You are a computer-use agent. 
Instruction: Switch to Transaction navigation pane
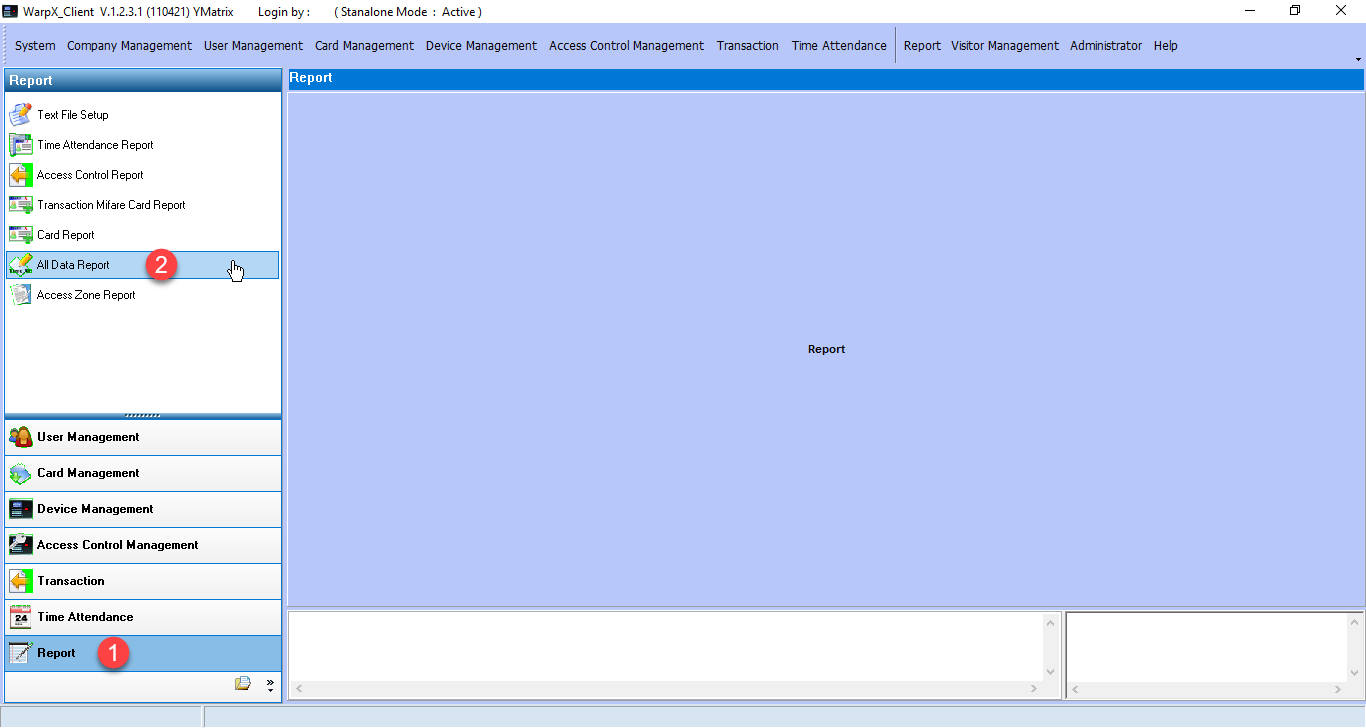click(143, 581)
